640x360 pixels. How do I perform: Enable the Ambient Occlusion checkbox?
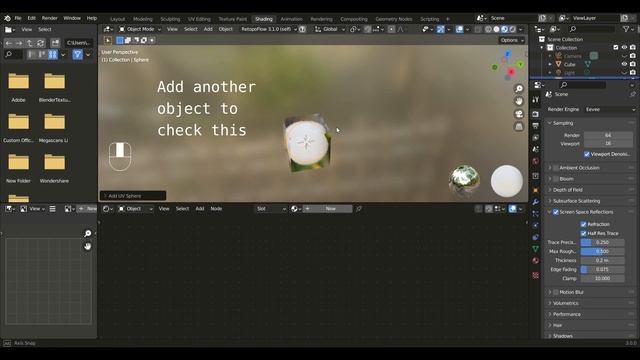click(556, 168)
